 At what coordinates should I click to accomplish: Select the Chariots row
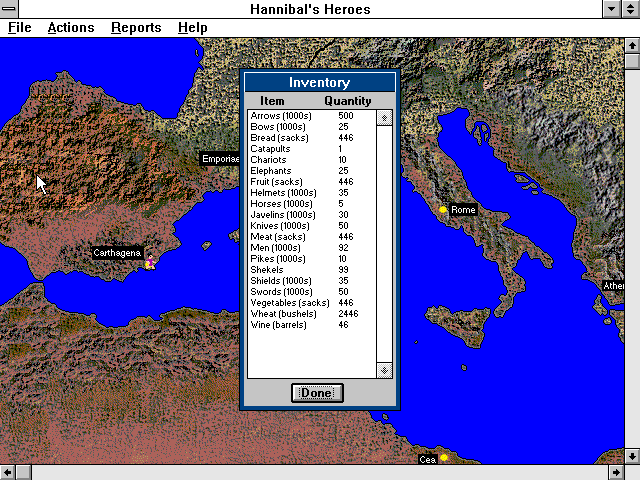tap(311, 160)
